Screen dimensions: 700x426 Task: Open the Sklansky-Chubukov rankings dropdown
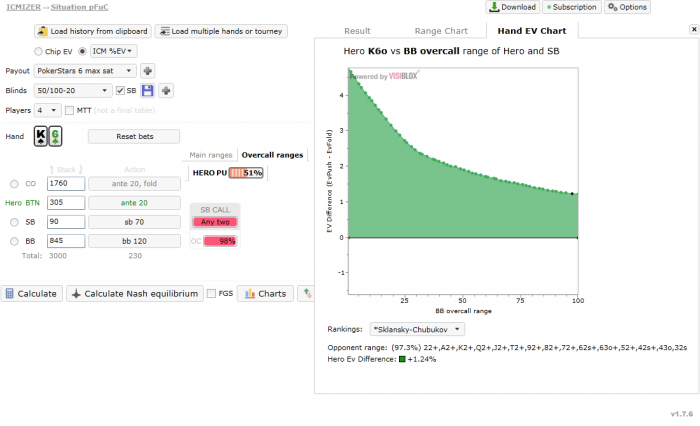click(x=416, y=328)
